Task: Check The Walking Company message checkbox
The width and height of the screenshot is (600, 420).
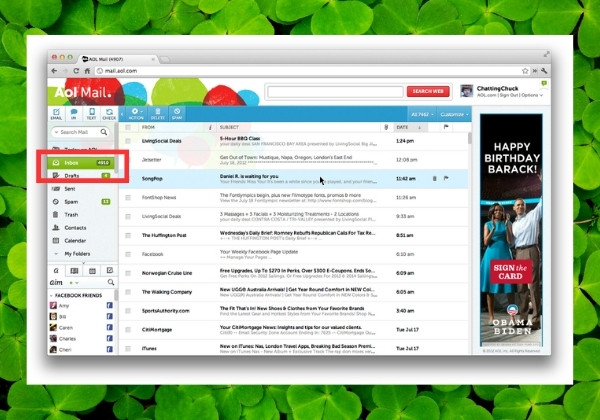Action: [128, 292]
